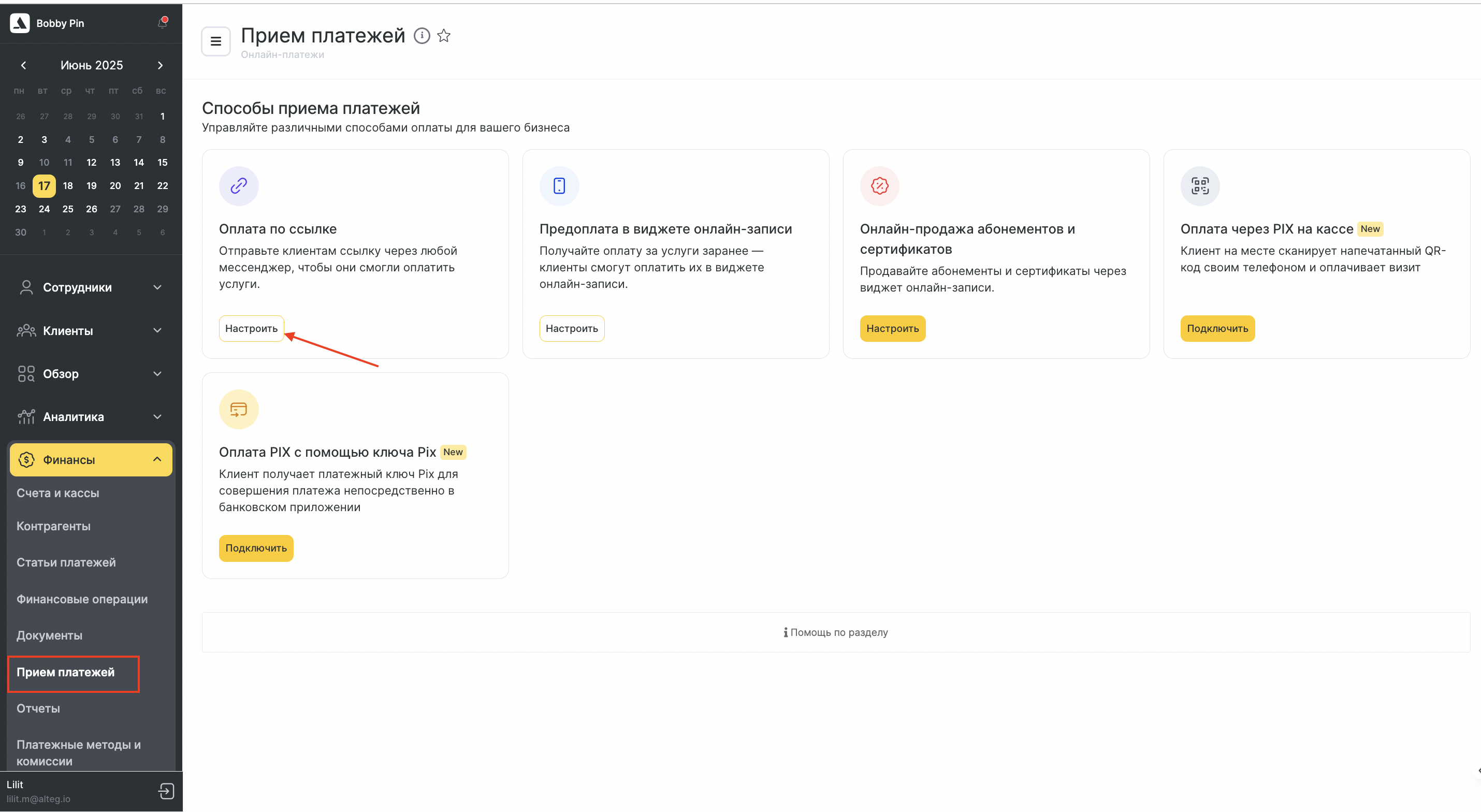Expand the Клиенты menu section

[x=91, y=331]
